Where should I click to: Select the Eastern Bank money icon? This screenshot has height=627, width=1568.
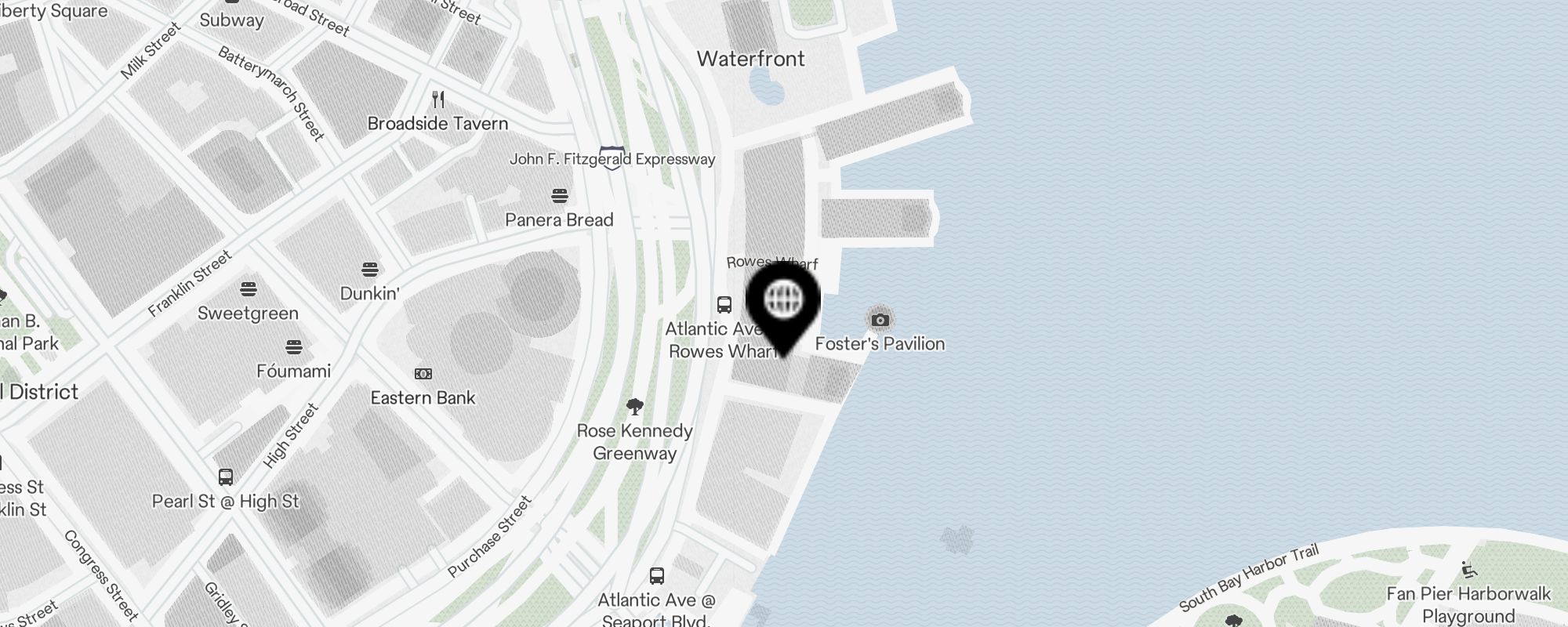tap(423, 374)
